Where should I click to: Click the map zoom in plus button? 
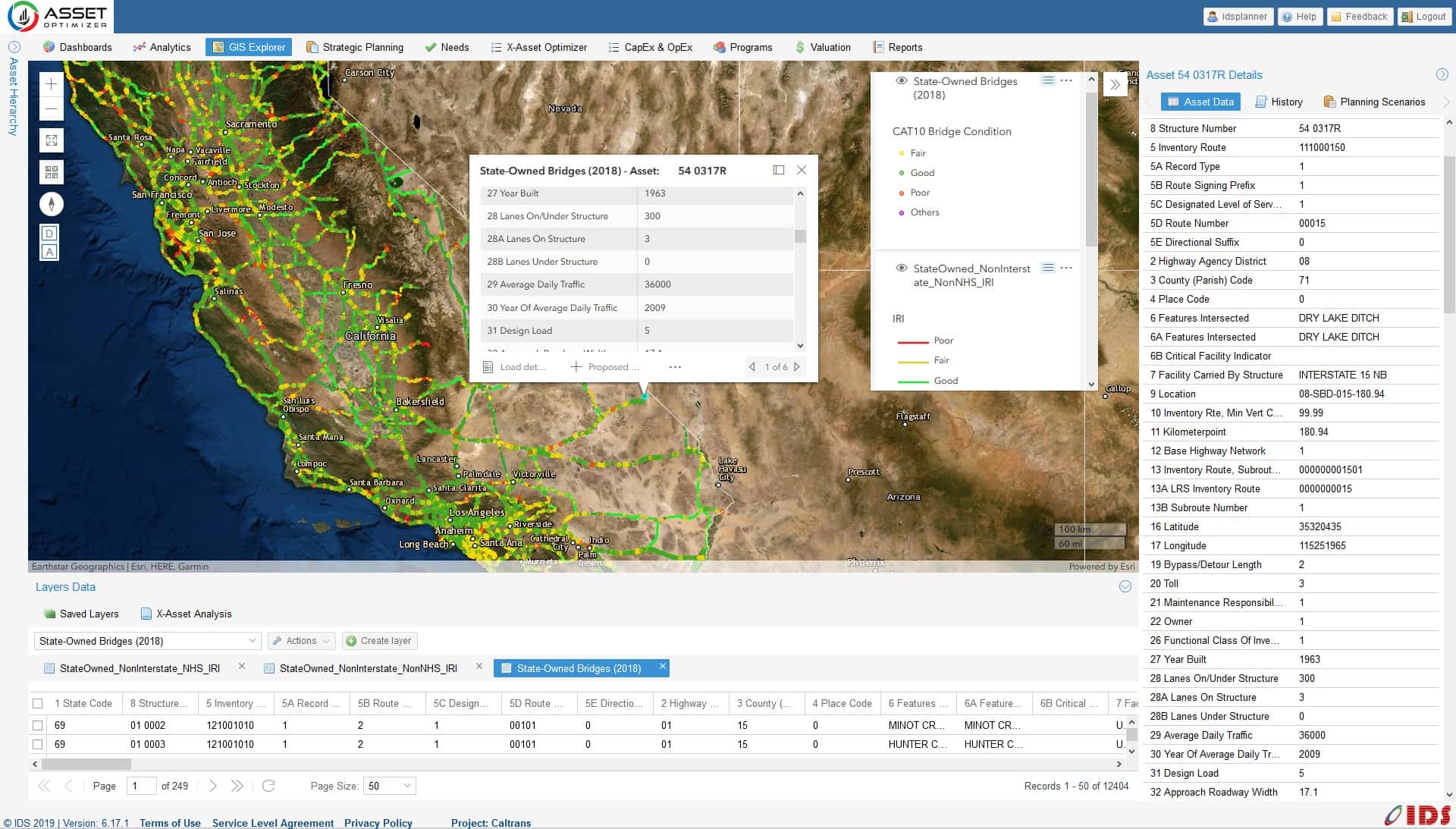(51, 84)
